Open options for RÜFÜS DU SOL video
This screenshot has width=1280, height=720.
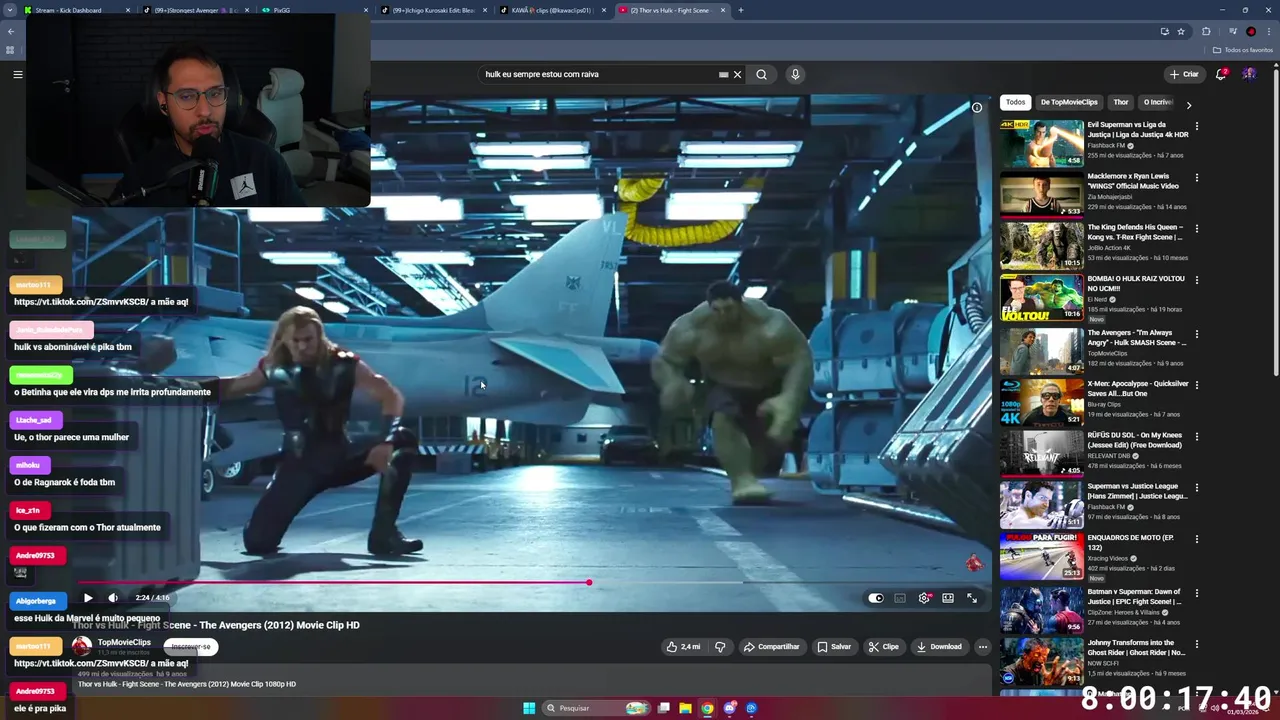pyautogui.click(x=1196, y=437)
